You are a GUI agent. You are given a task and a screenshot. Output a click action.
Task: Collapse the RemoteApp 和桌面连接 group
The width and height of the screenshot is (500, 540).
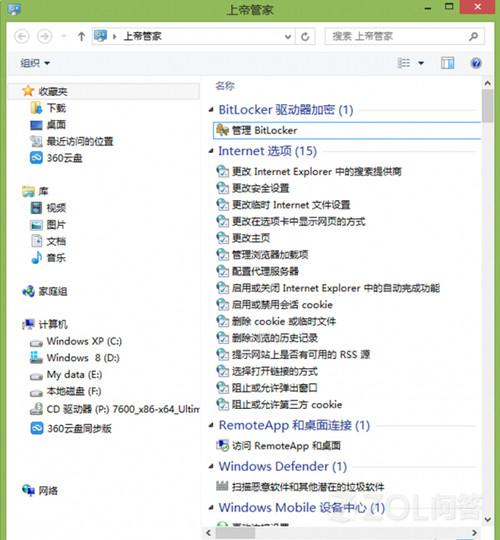(211, 425)
